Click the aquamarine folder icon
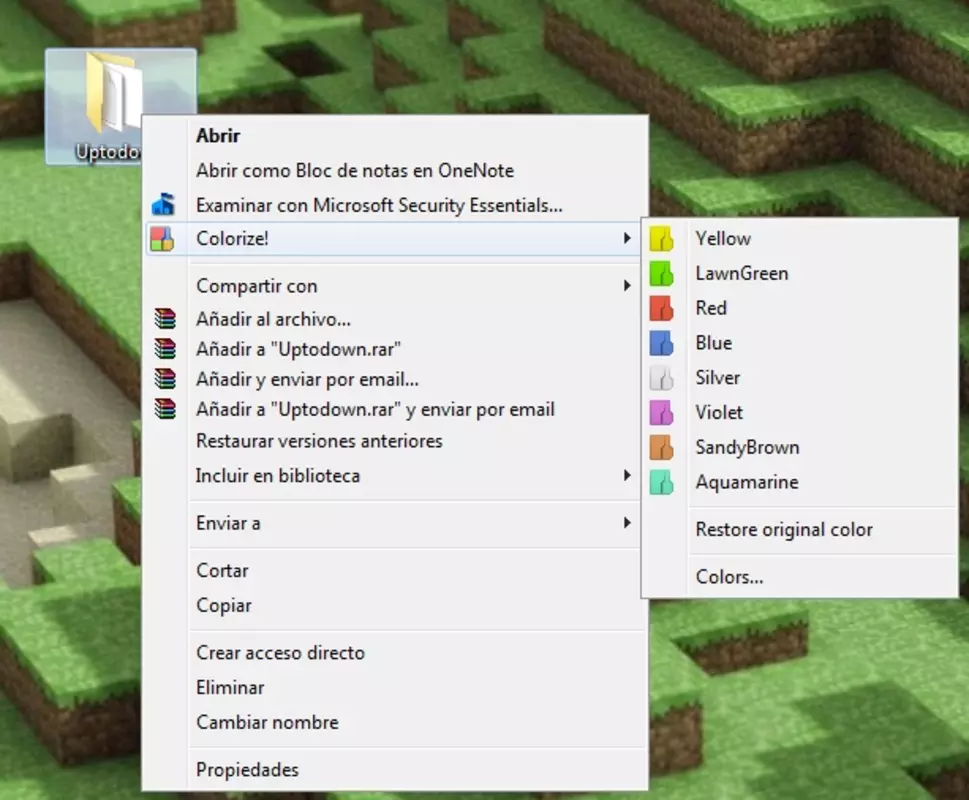The image size is (969, 800). 661,482
